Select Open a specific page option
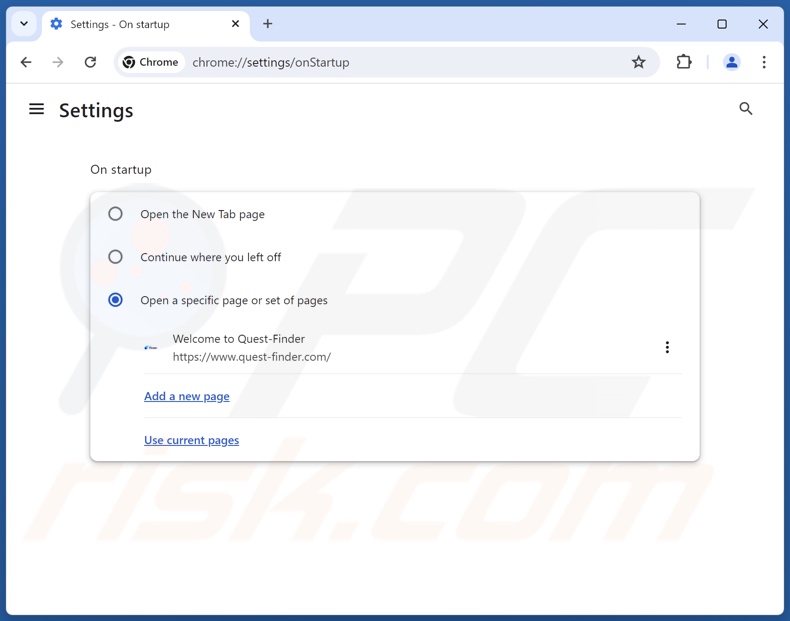This screenshot has width=790, height=621. (x=116, y=300)
